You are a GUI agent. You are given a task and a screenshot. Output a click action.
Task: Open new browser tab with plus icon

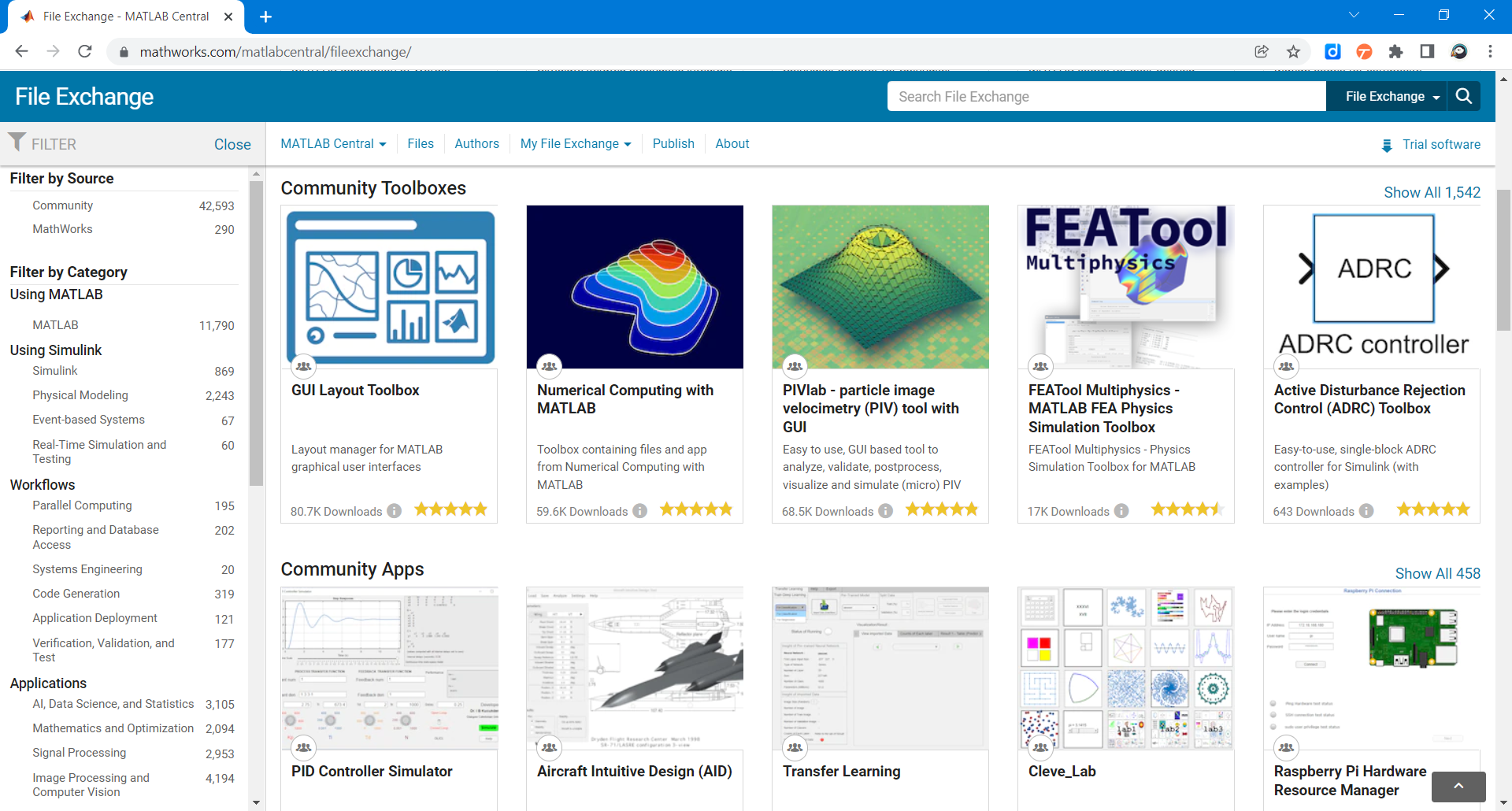(265, 17)
